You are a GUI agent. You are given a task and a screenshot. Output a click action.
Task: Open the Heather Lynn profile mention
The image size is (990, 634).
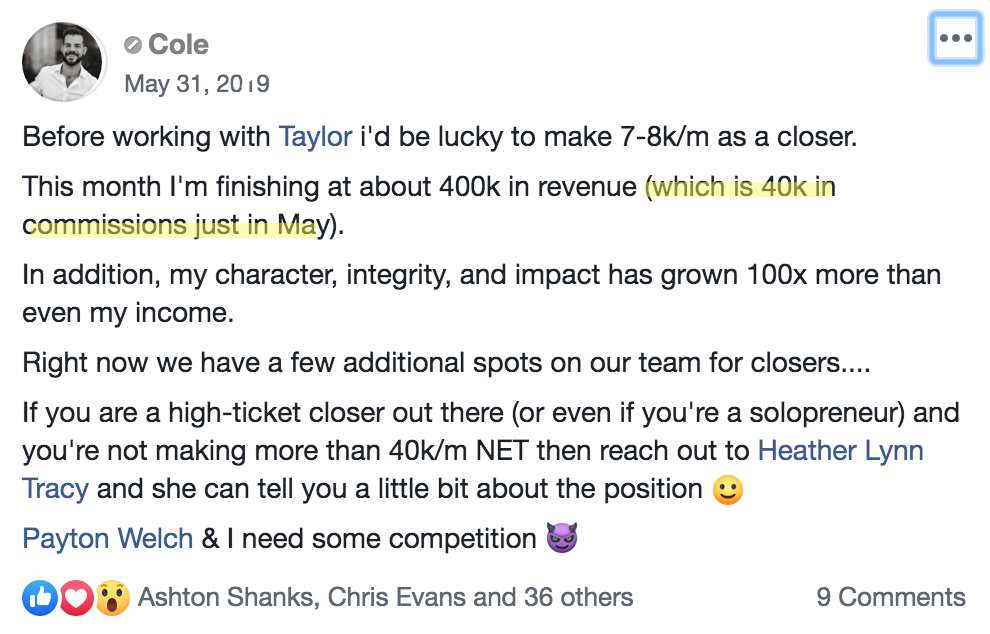[840, 450]
